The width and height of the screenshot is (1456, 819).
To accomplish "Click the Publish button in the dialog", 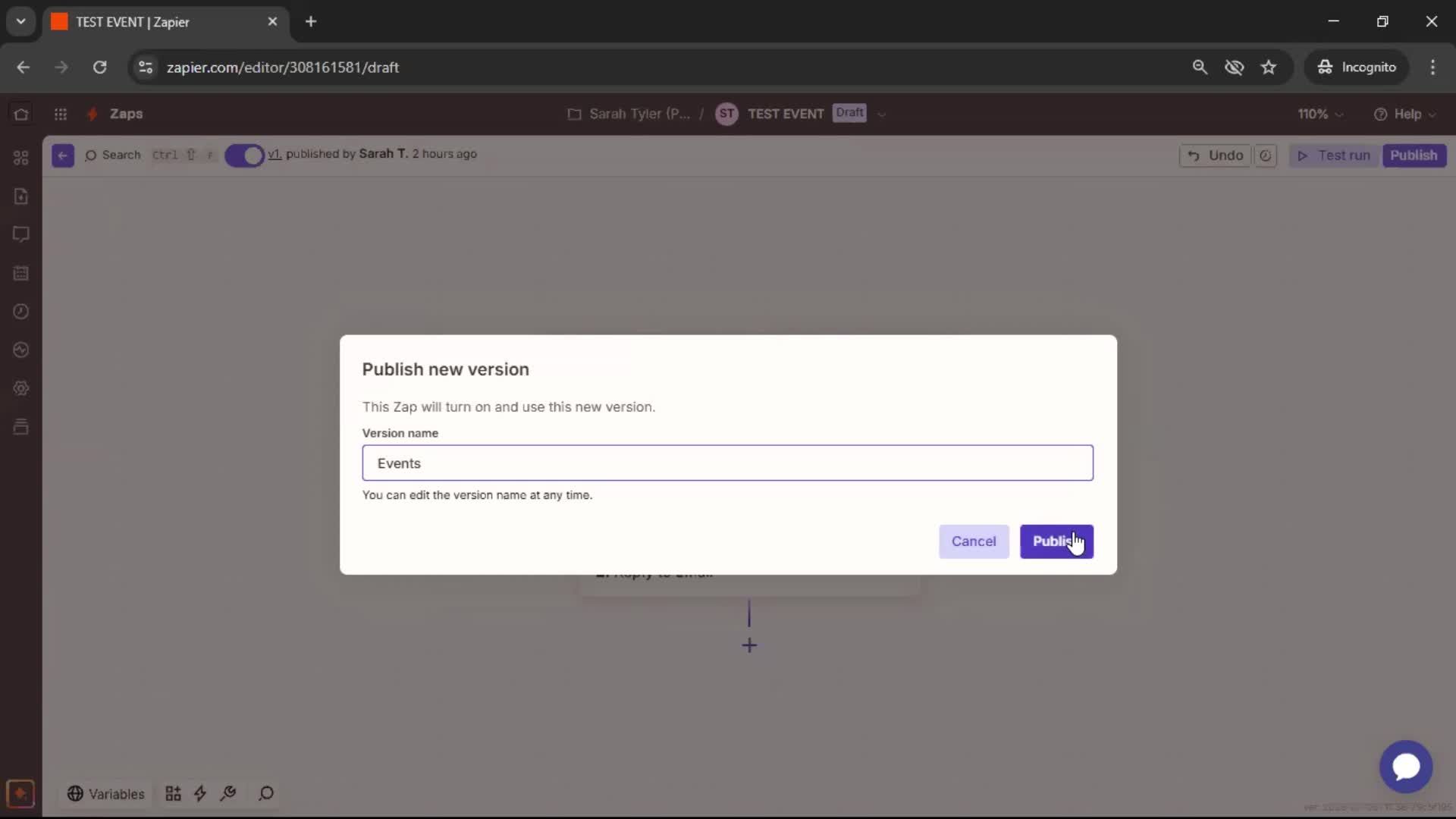I will (x=1056, y=541).
